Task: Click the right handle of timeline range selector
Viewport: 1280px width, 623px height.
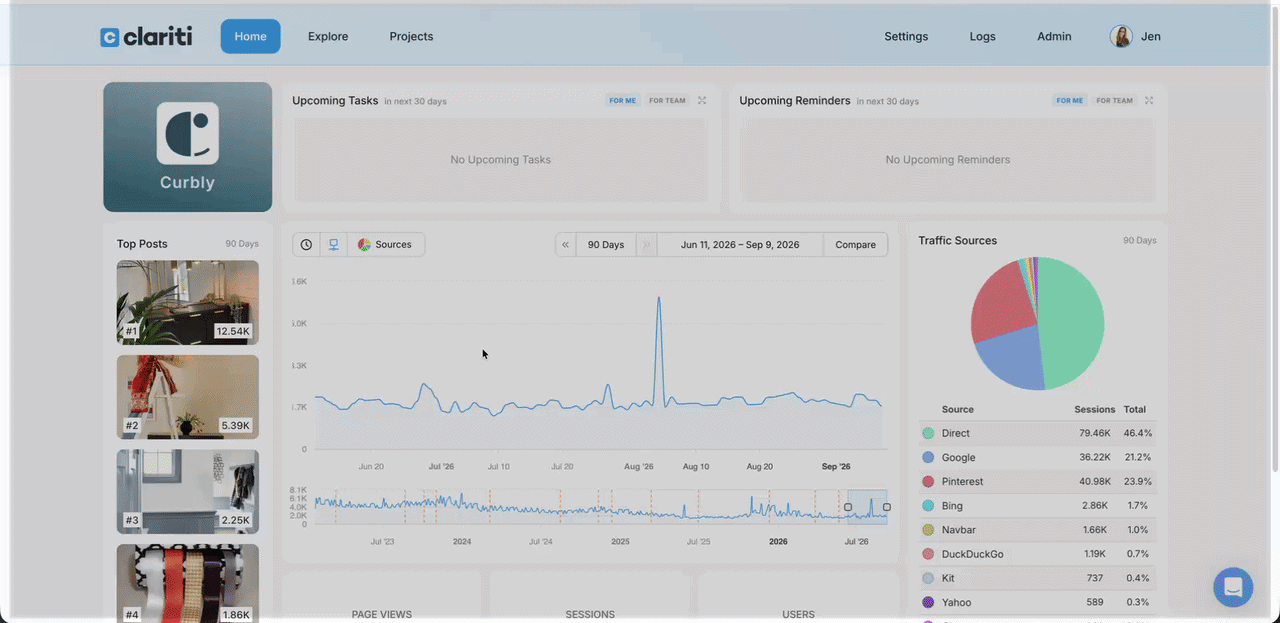Action: [887, 507]
